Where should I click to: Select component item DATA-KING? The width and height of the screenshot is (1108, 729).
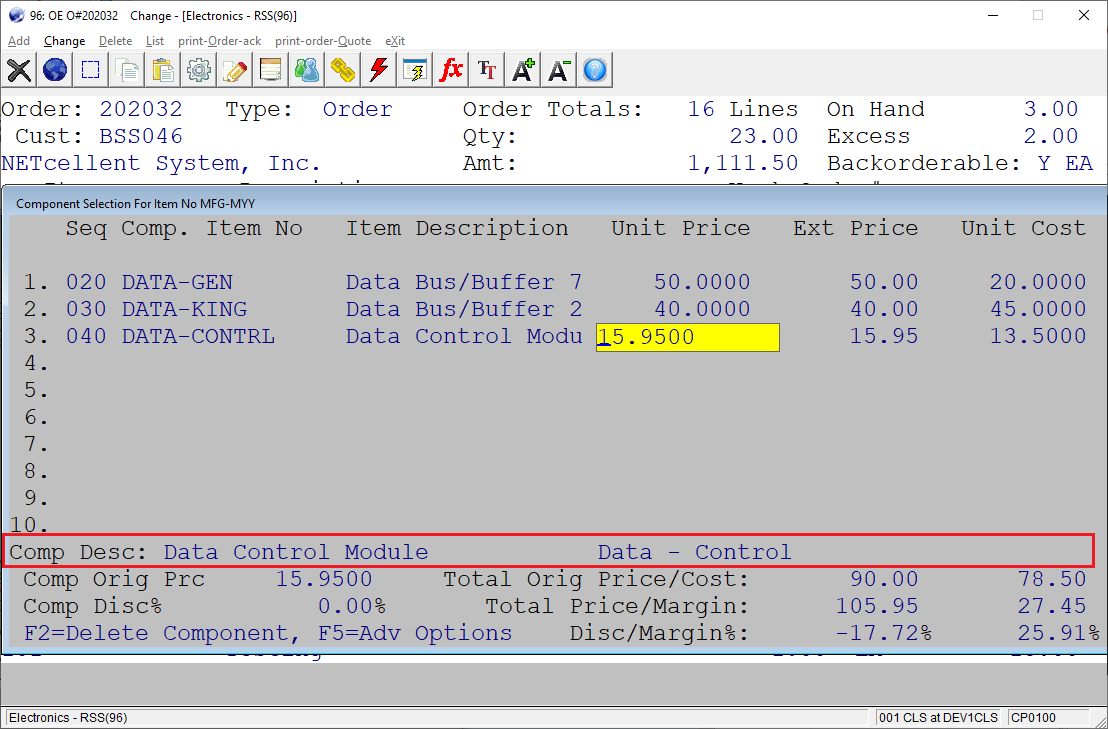184,309
